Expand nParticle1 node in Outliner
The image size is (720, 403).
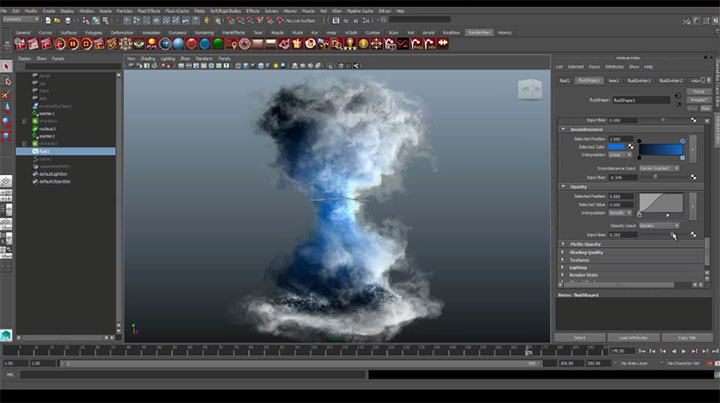tap(24, 121)
